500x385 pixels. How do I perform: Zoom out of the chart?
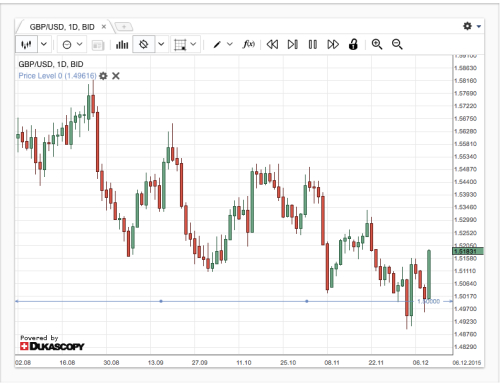click(x=397, y=44)
